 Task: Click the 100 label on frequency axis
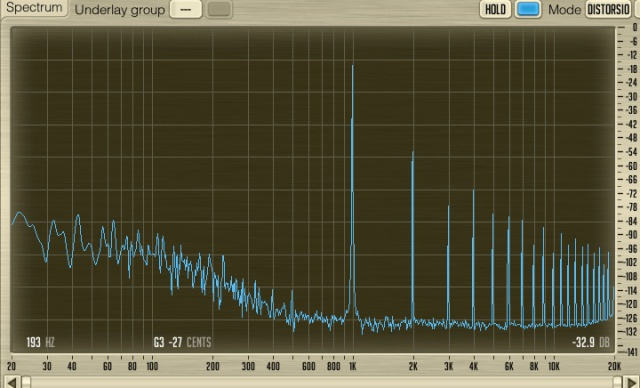point(152,366)
